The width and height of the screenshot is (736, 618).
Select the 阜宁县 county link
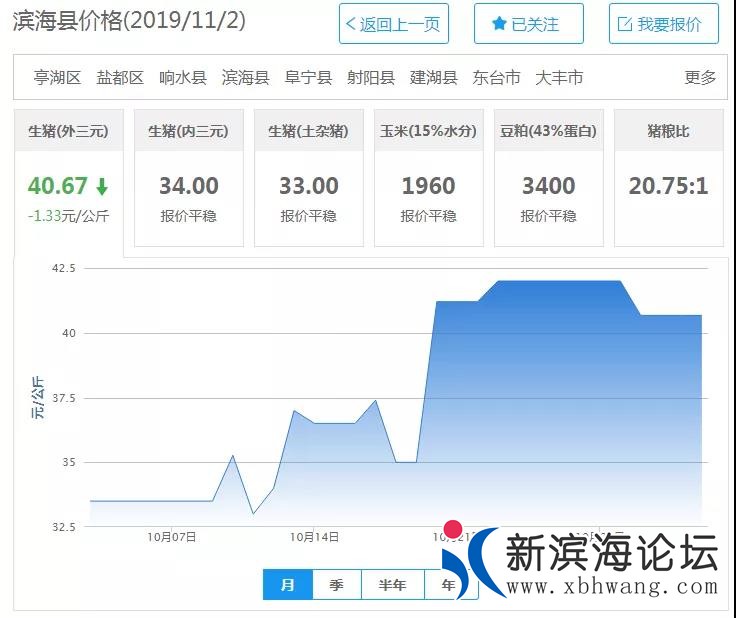pos(308,77)
